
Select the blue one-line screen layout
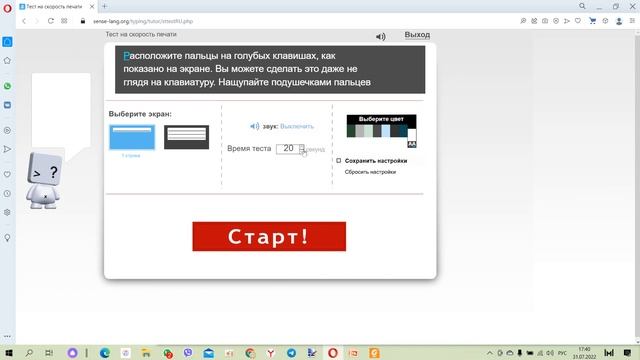click(132, 137)
